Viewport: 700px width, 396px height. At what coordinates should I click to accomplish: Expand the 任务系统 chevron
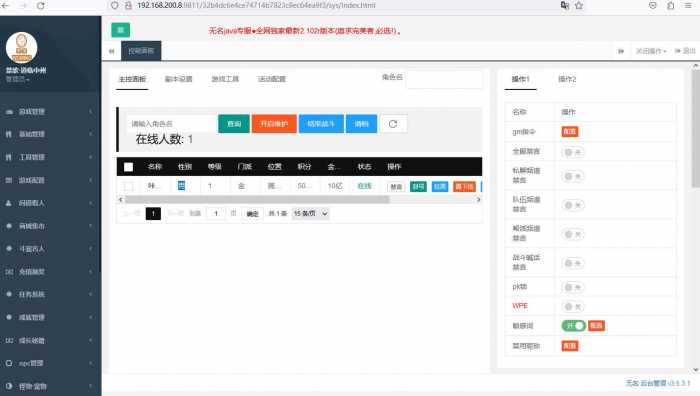coord(91,294)
